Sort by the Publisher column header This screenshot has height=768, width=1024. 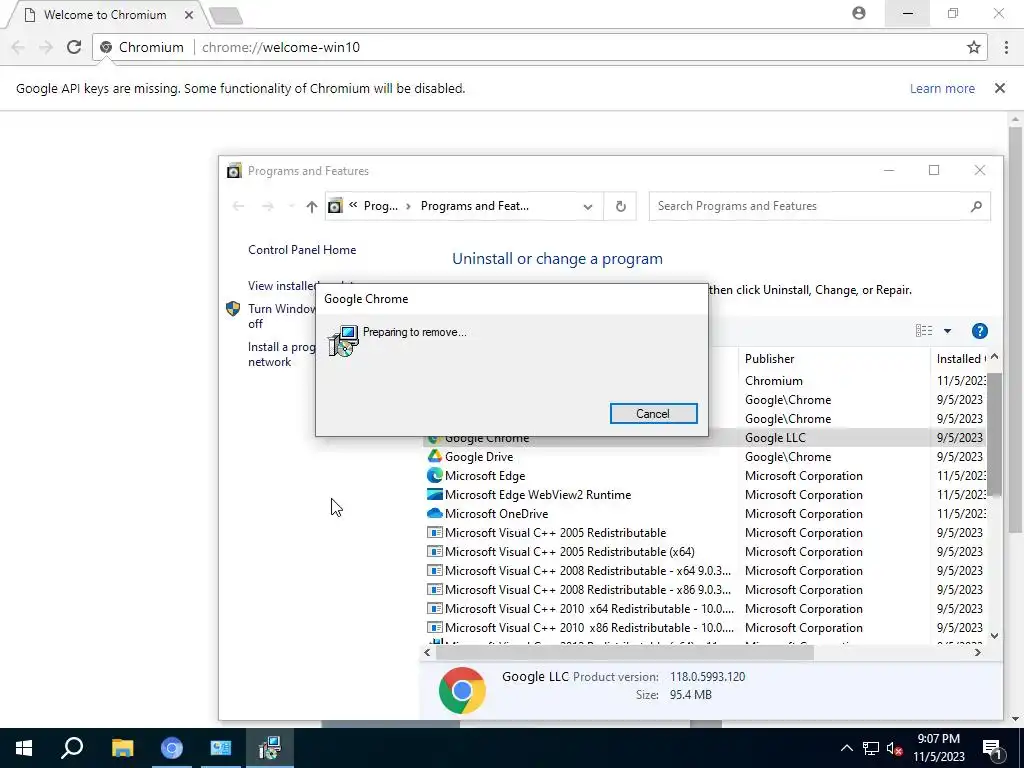click(835, 359)
